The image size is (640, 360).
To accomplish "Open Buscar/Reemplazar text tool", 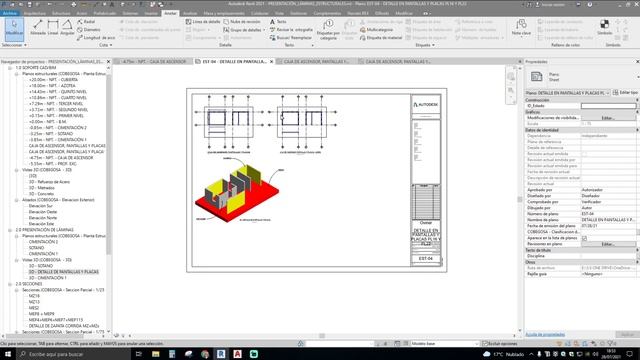I will pos(291,38).
